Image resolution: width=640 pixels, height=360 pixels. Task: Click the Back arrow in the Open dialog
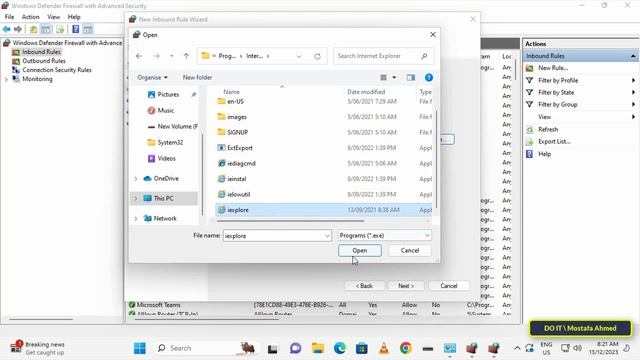(x=139, y=56)
